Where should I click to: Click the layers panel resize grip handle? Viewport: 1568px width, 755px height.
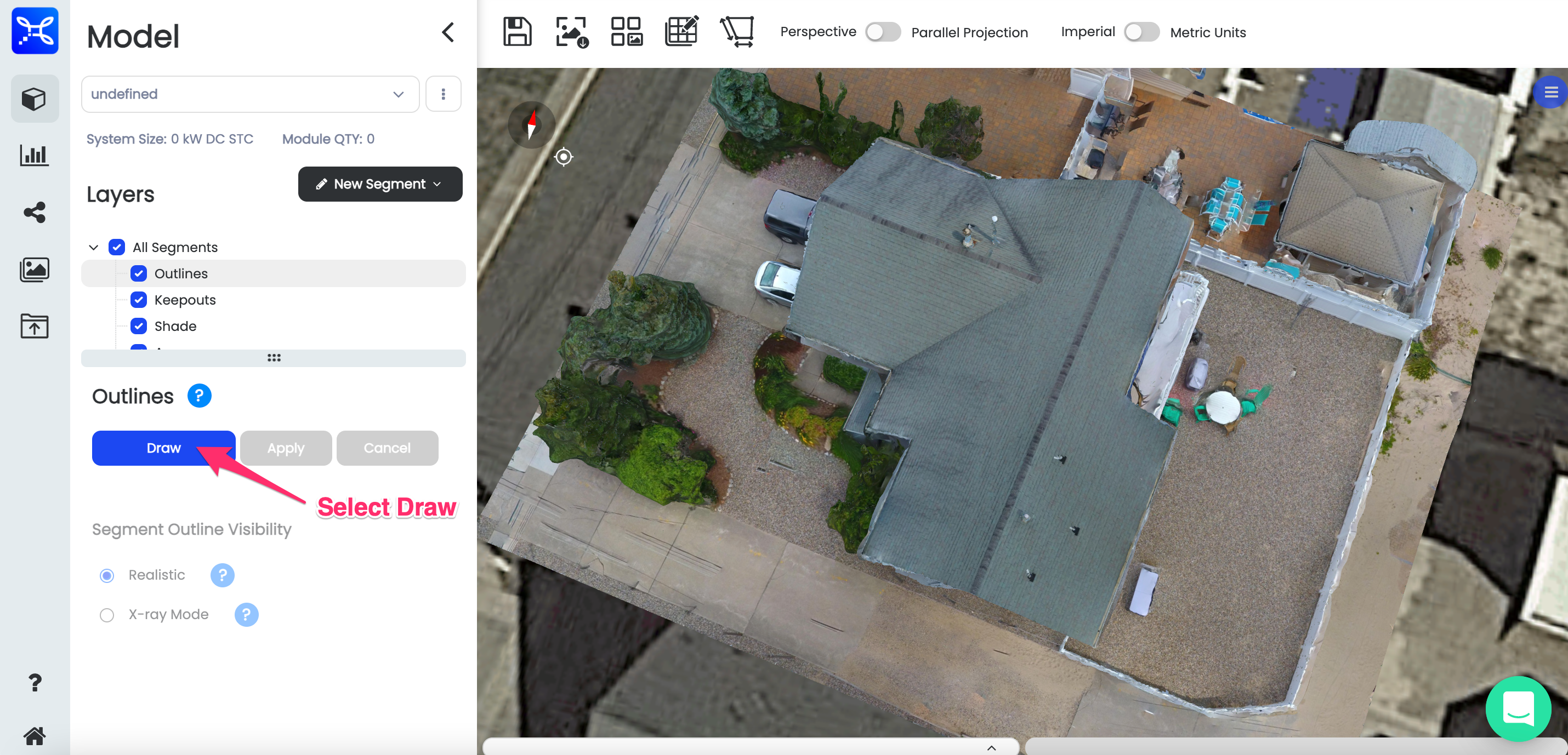pyautogui.click(x=274, y=358)
